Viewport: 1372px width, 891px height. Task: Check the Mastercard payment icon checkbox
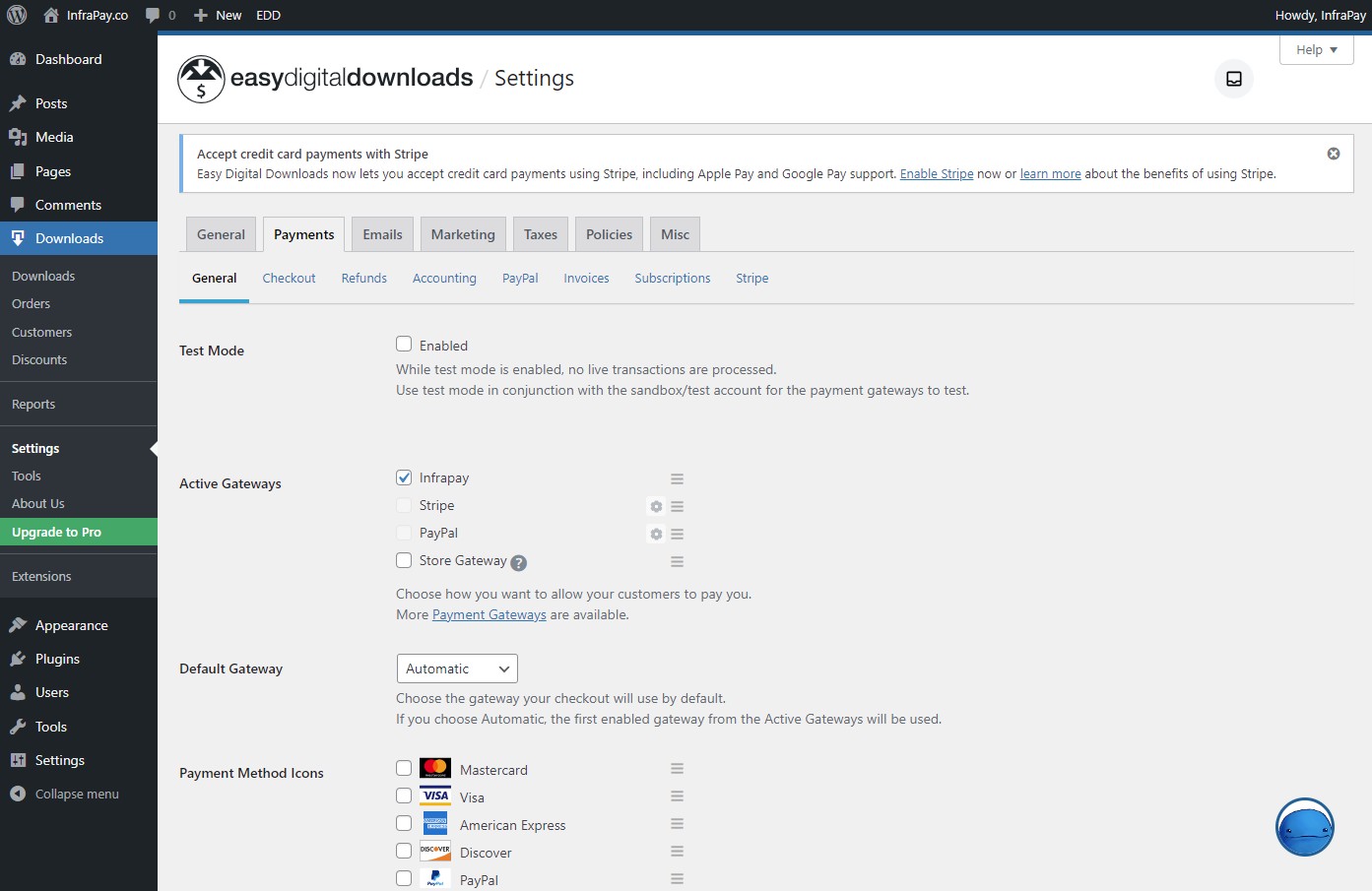coord(404,768)
